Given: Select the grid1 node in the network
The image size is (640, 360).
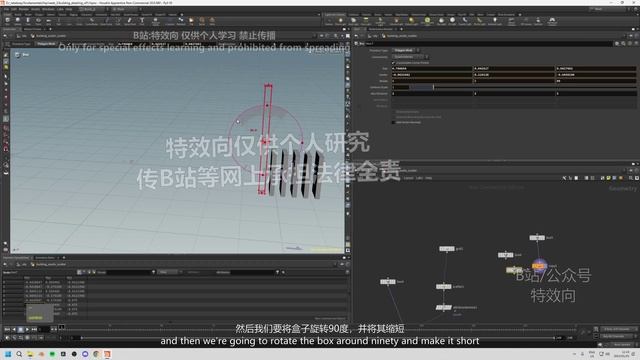Looking at the screenshot, I should [x=447, y=249].
